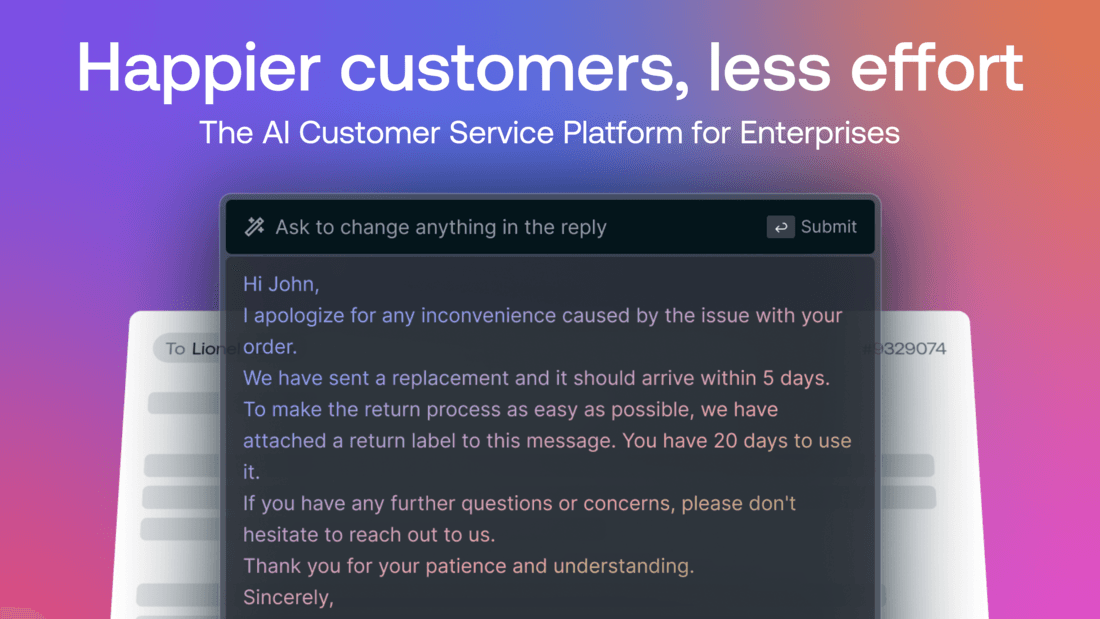This screenshot has width=1100, height=619.
Task: Click the 'To make the return process' line
Action: [511, 410]
